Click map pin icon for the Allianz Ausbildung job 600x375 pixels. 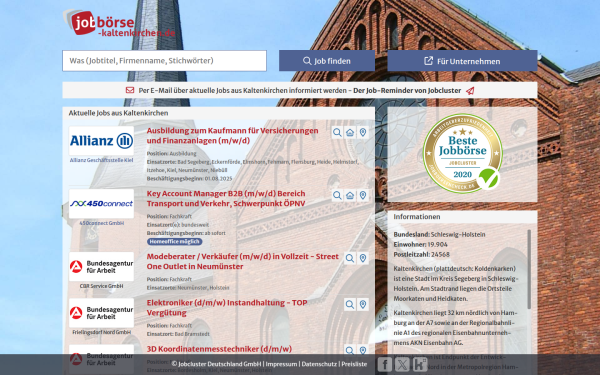[363, 132]
